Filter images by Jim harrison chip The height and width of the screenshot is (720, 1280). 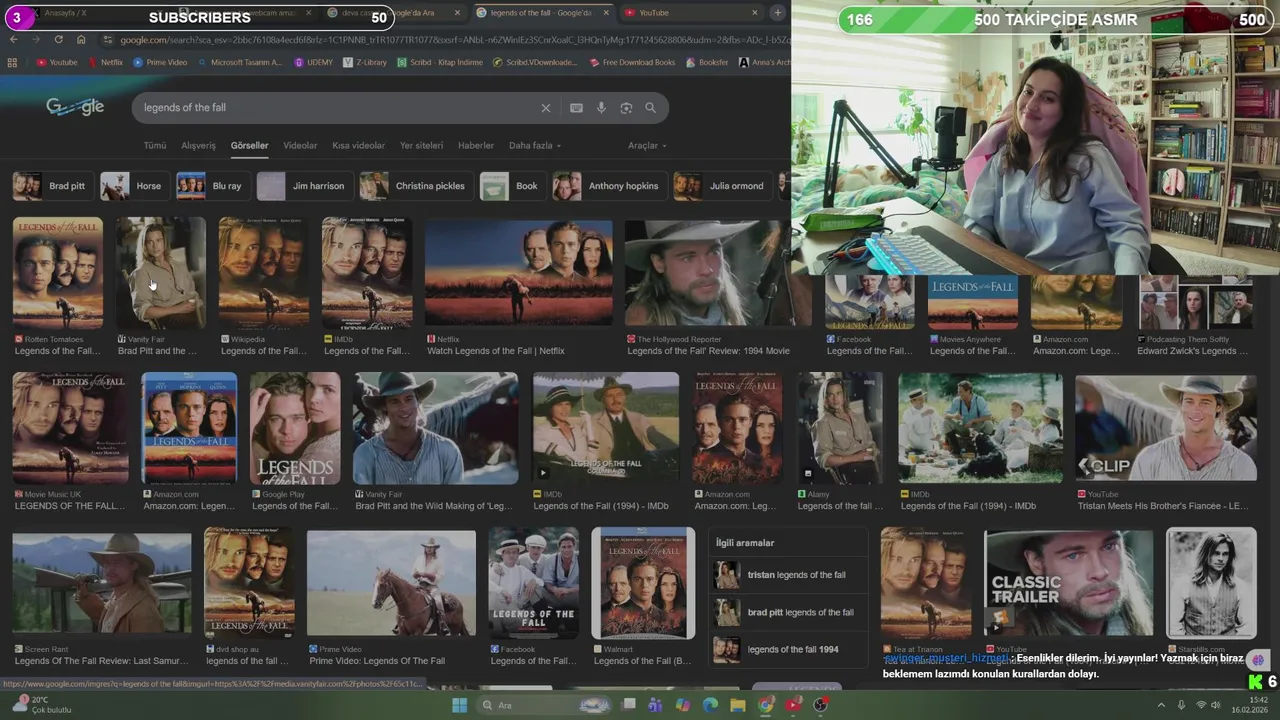point(304,186)
